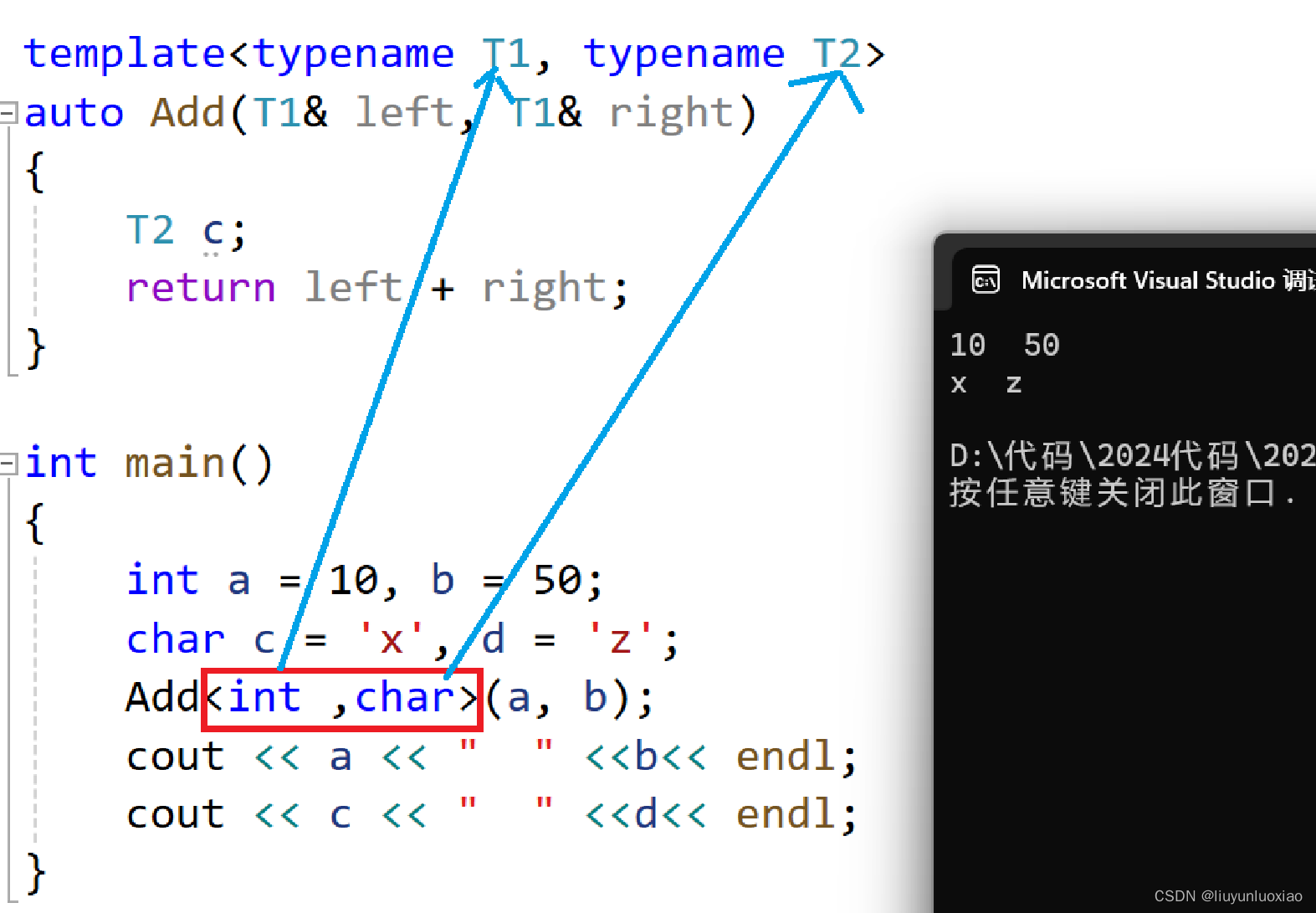Click the 'int a = 10, b = 50;' line
The height and width of the screenshot is (913, 1316).
tap(365, 580)
